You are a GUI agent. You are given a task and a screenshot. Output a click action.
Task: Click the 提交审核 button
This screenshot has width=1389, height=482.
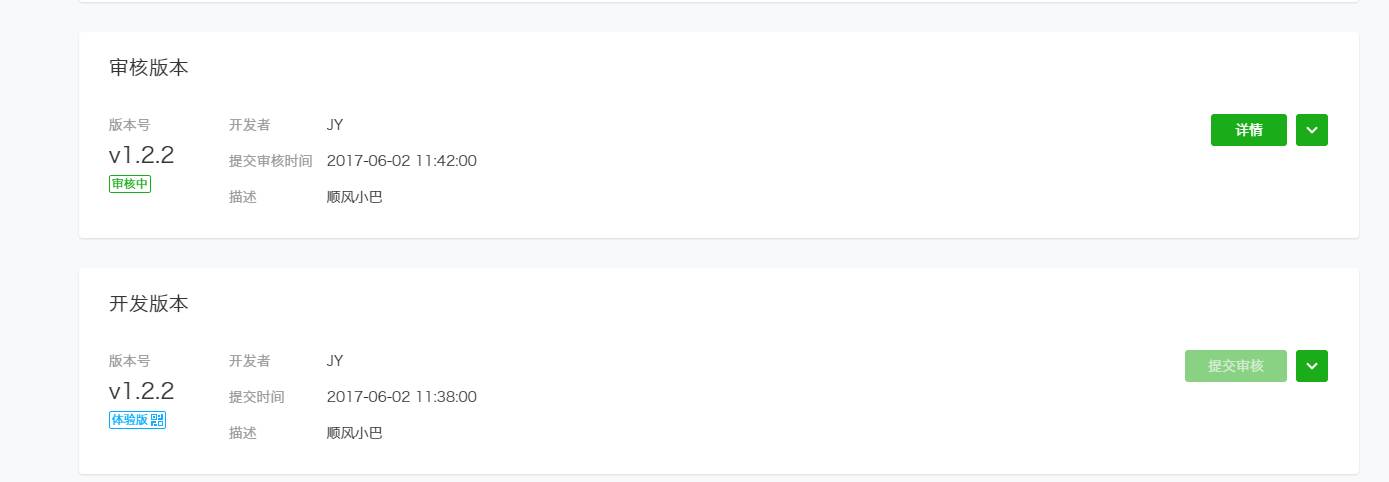tap(1235, 366)
